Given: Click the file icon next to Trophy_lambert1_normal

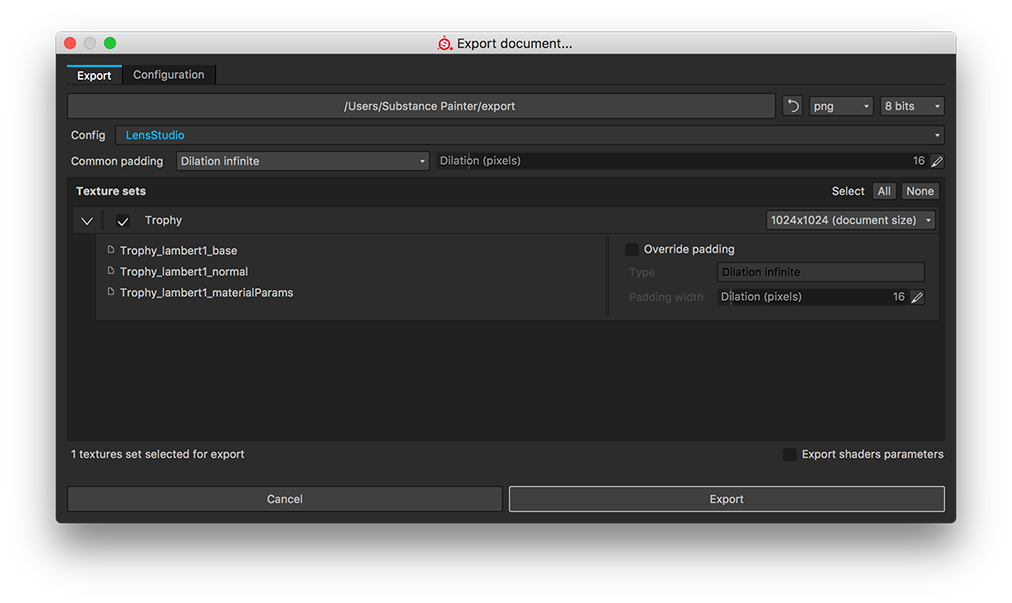Looking at the screenshot, I should tap(111, 271).
